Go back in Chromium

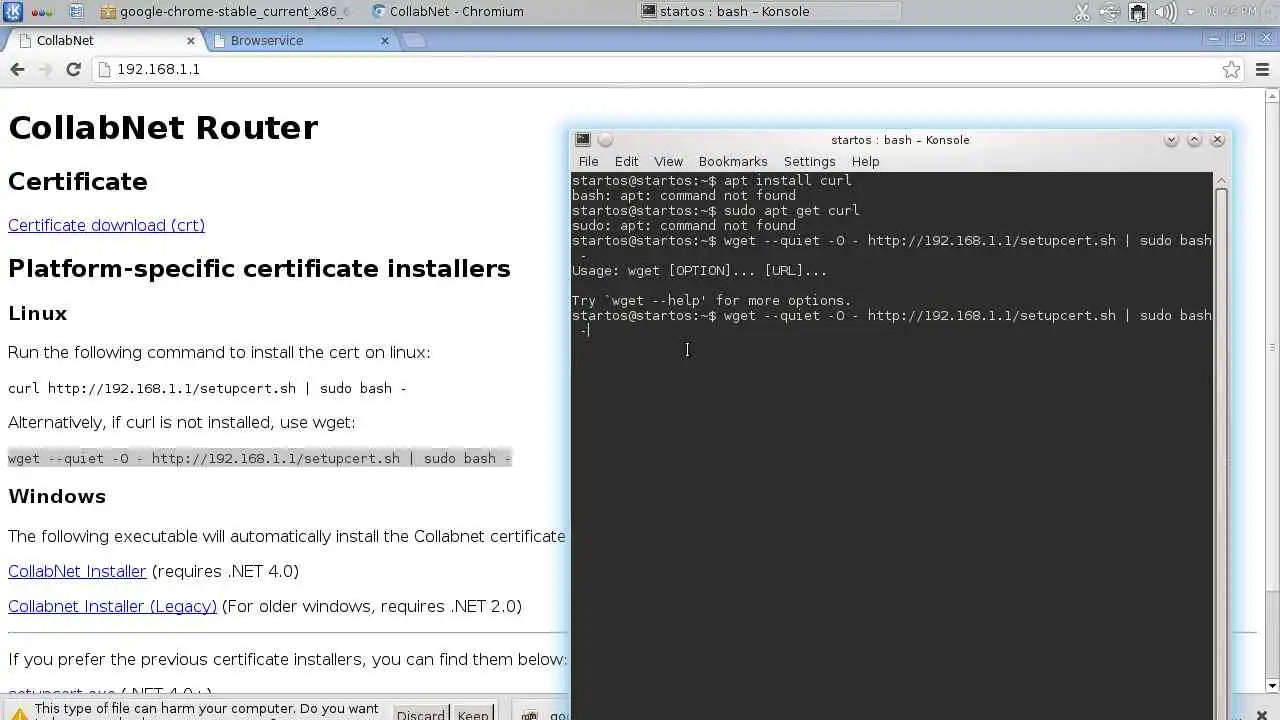point(17,69)
